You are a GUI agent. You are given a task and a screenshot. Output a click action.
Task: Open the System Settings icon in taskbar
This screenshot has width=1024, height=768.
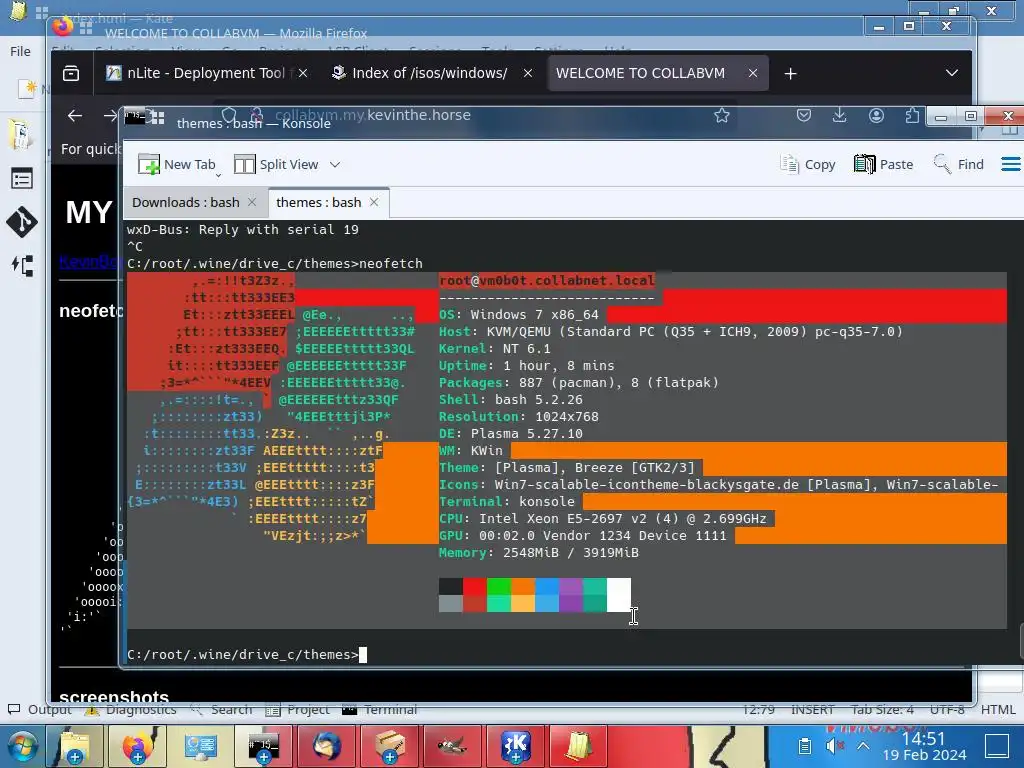[x=200, y=746]
